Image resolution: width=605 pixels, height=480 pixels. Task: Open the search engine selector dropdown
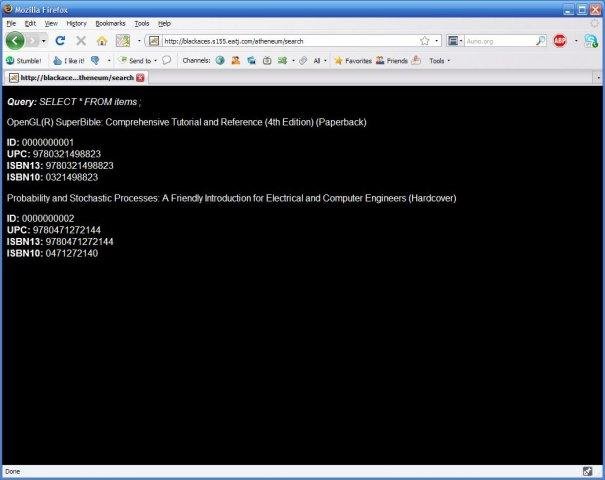455,41
